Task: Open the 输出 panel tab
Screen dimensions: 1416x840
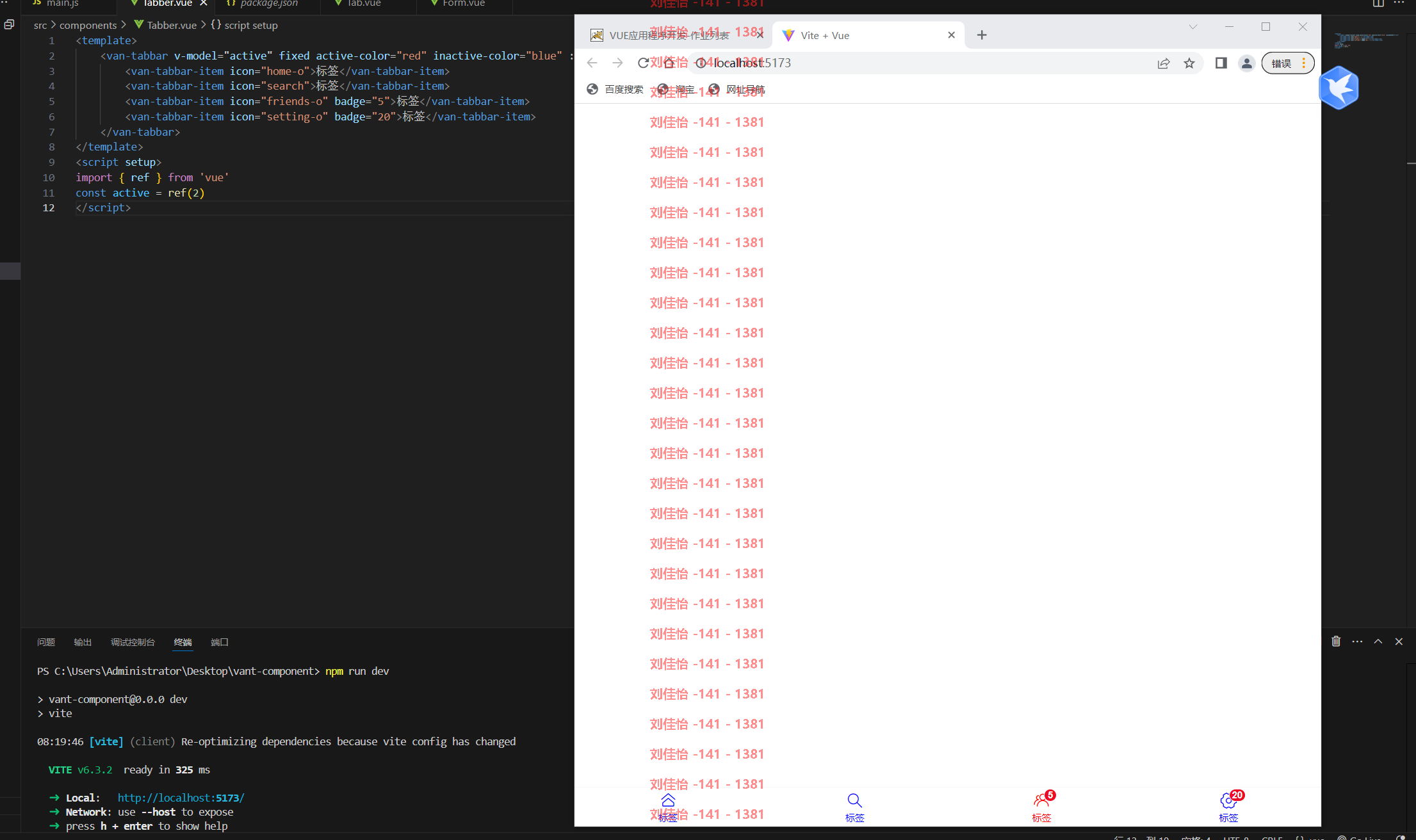Action: [x=83, y=642]
